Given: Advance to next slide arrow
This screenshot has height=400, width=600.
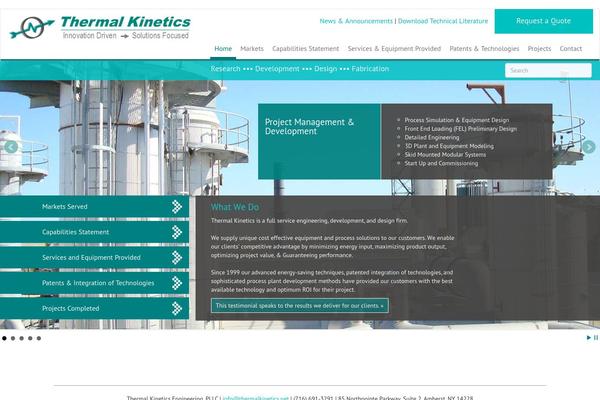Looking at the screenshot, I should [589, 147].
